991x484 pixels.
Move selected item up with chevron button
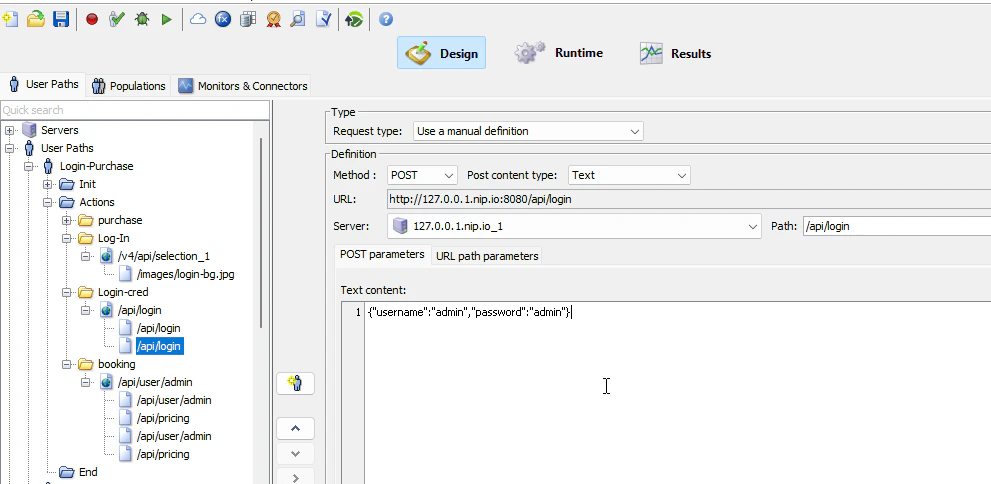[295, 428]
